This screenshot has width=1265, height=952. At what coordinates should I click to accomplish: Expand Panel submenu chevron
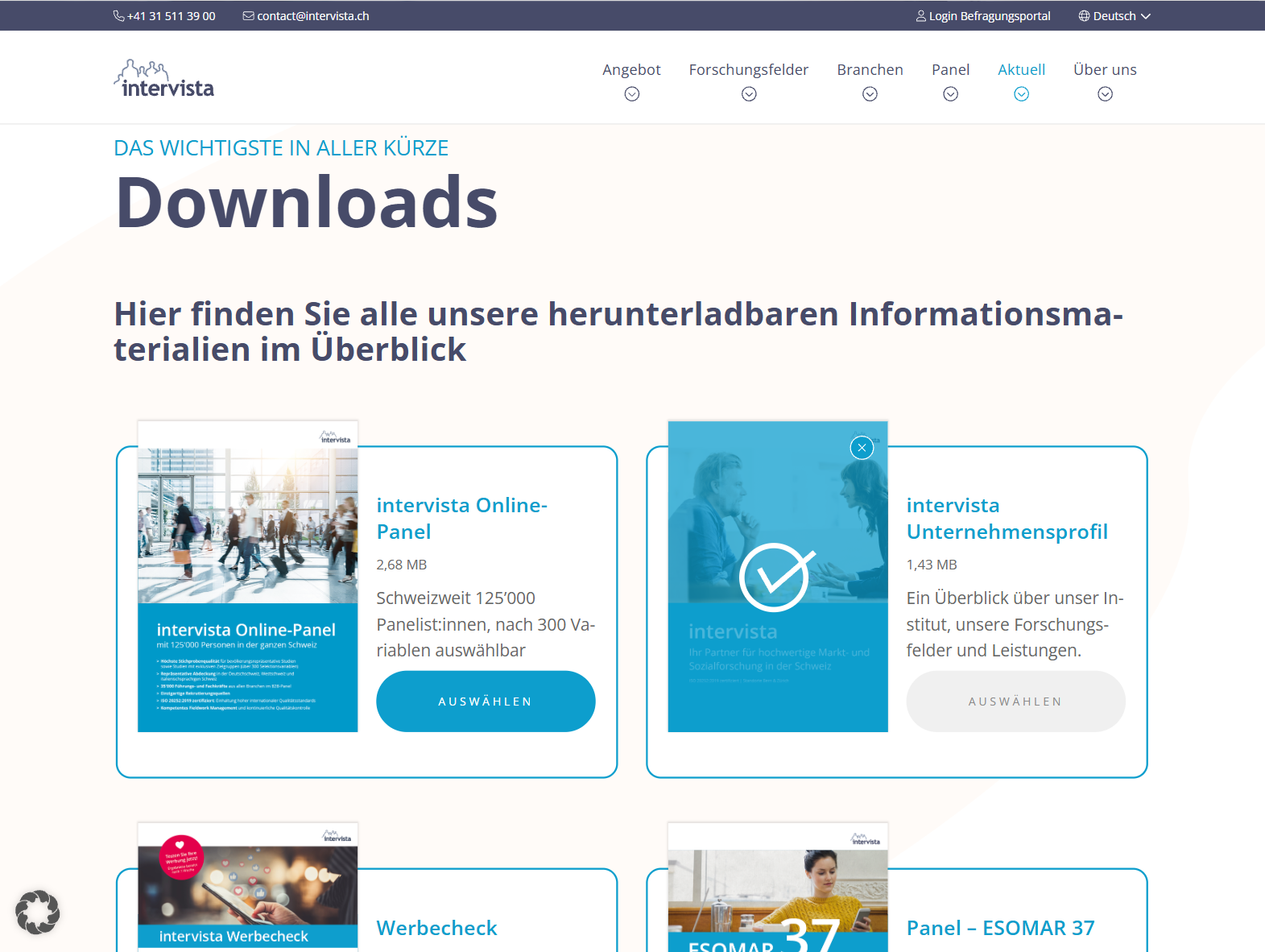click(950, 94)
